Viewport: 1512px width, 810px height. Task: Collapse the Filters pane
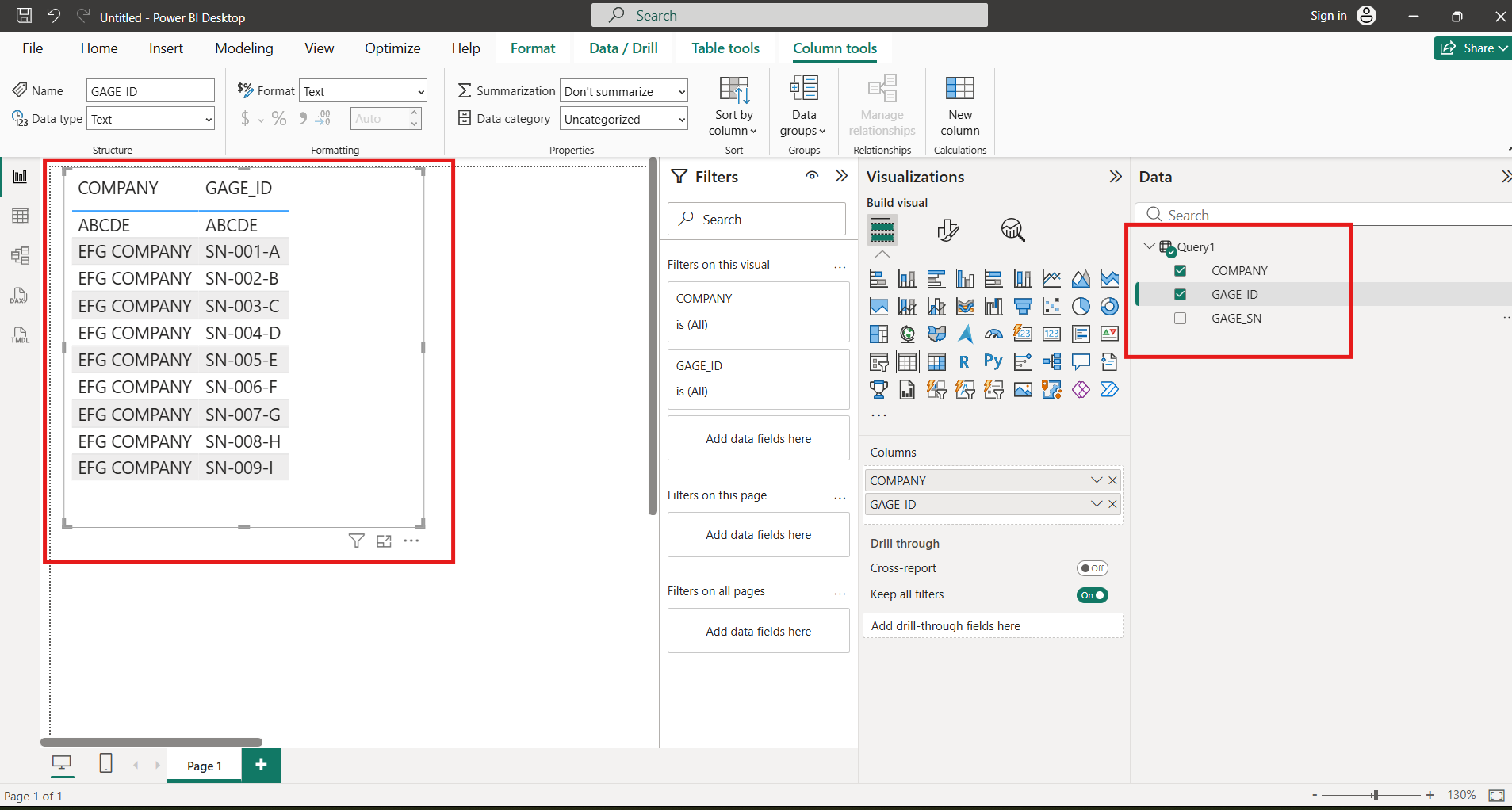click(x=841, y=176)
